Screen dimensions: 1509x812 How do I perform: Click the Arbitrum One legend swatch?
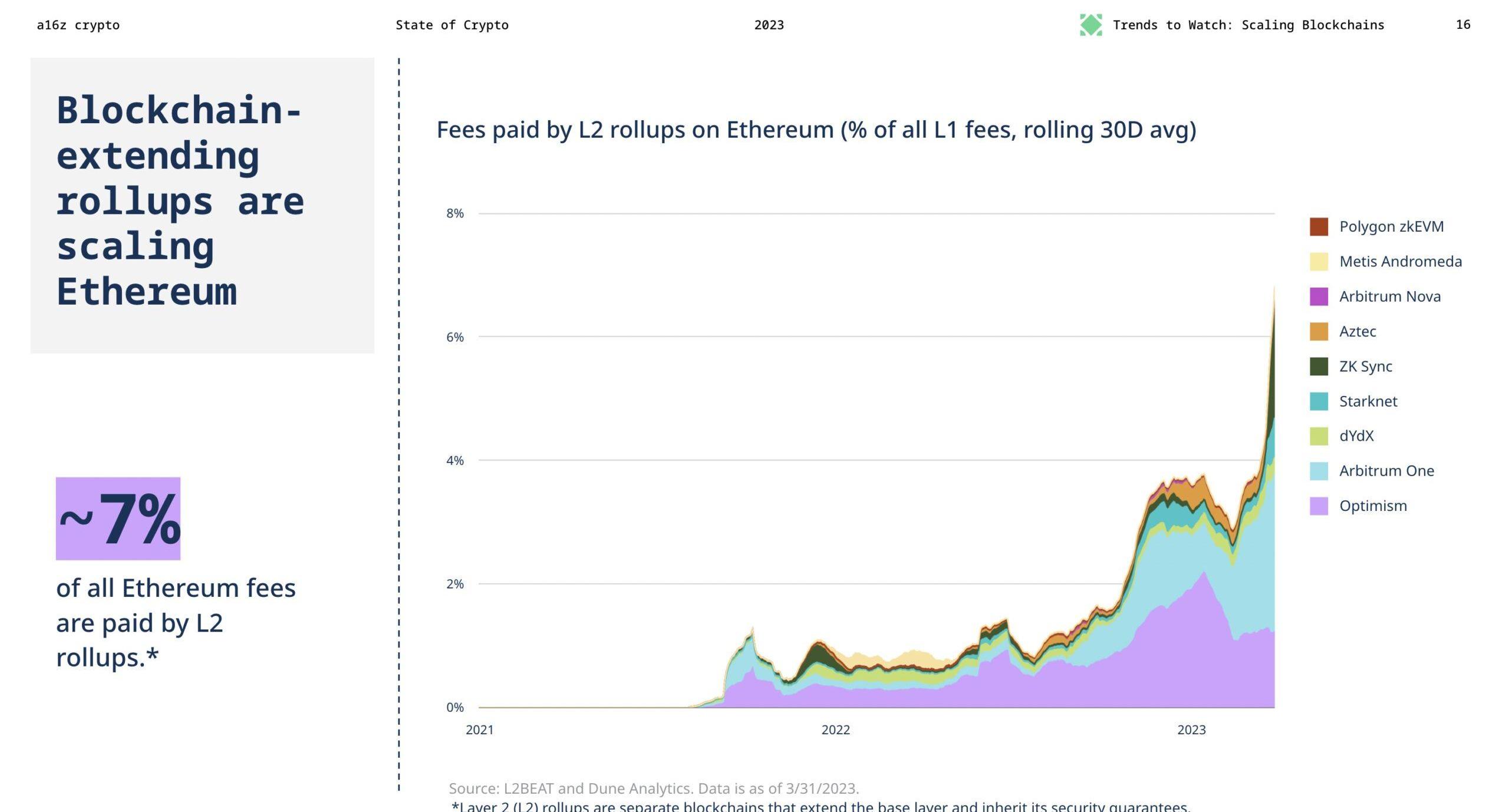(x=1319, y=471)
